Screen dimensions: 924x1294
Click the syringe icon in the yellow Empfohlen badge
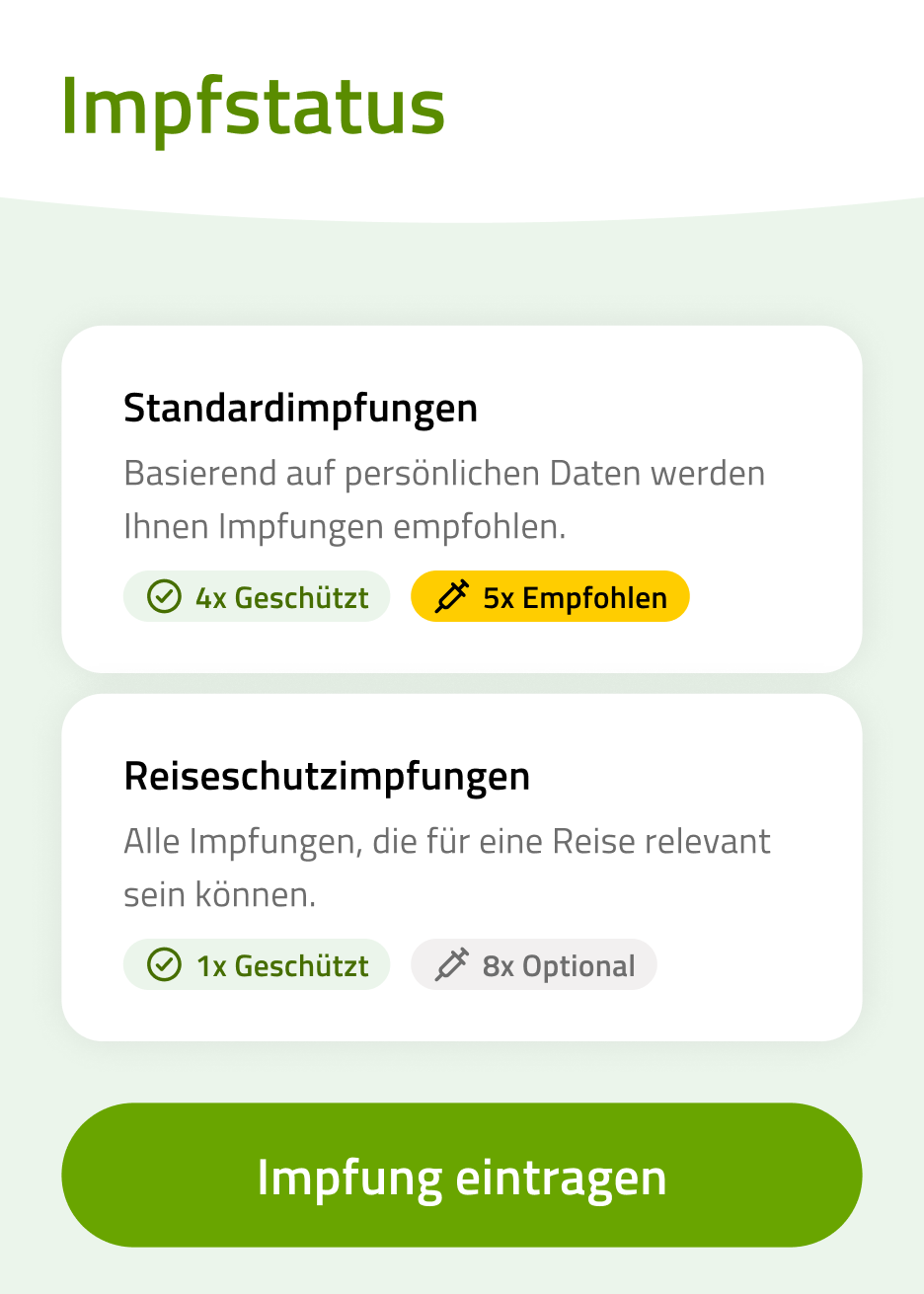pyautogui.click(x=452, y=597)
